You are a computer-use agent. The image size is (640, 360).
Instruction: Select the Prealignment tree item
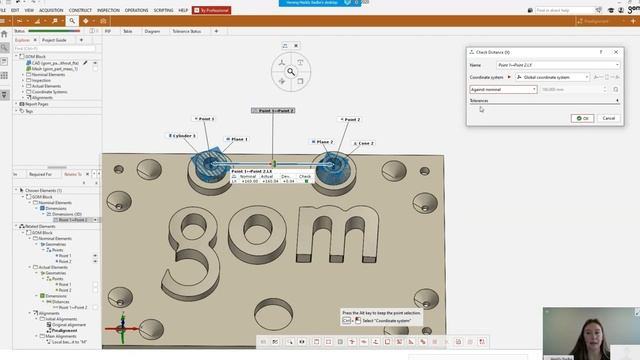(64, 331)
